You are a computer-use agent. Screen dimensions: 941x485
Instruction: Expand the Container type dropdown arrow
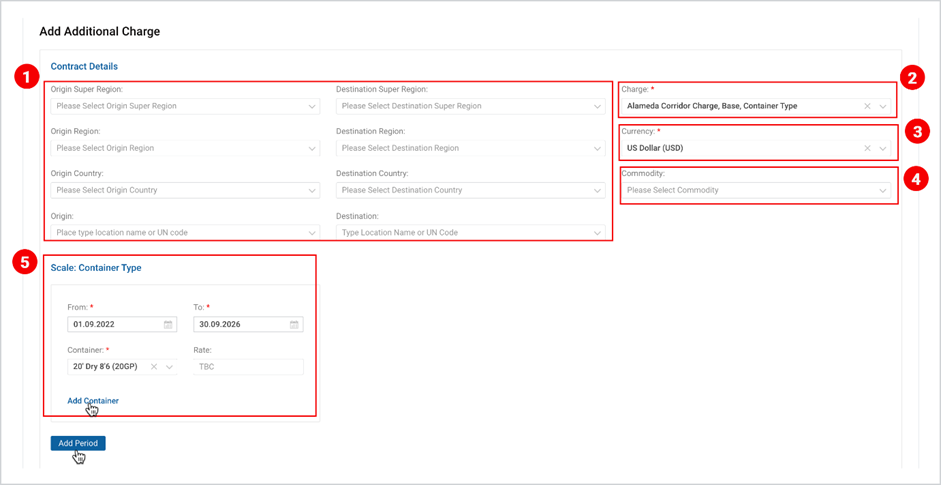[x=169, y=367]
